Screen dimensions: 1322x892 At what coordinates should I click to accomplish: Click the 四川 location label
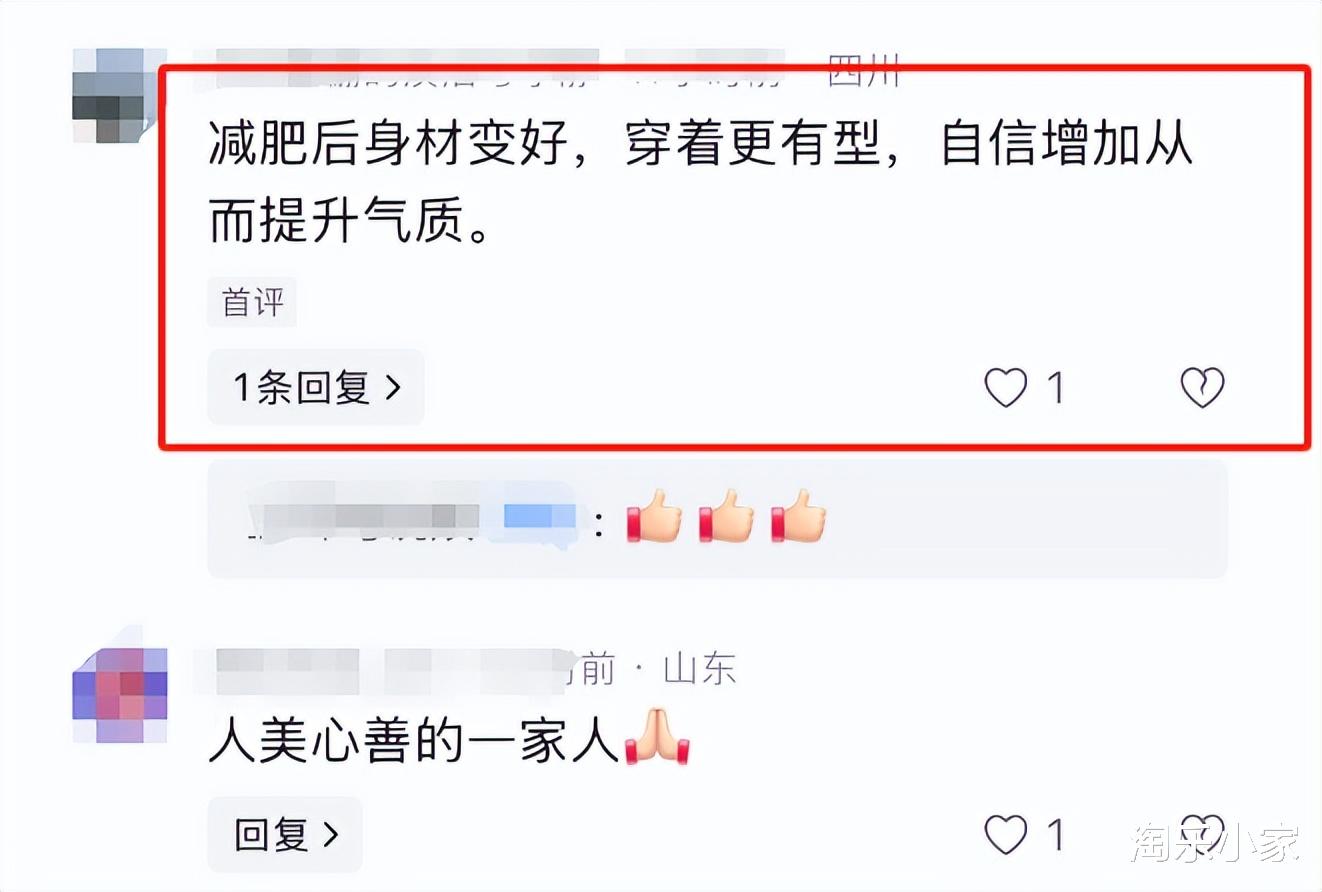865,71
